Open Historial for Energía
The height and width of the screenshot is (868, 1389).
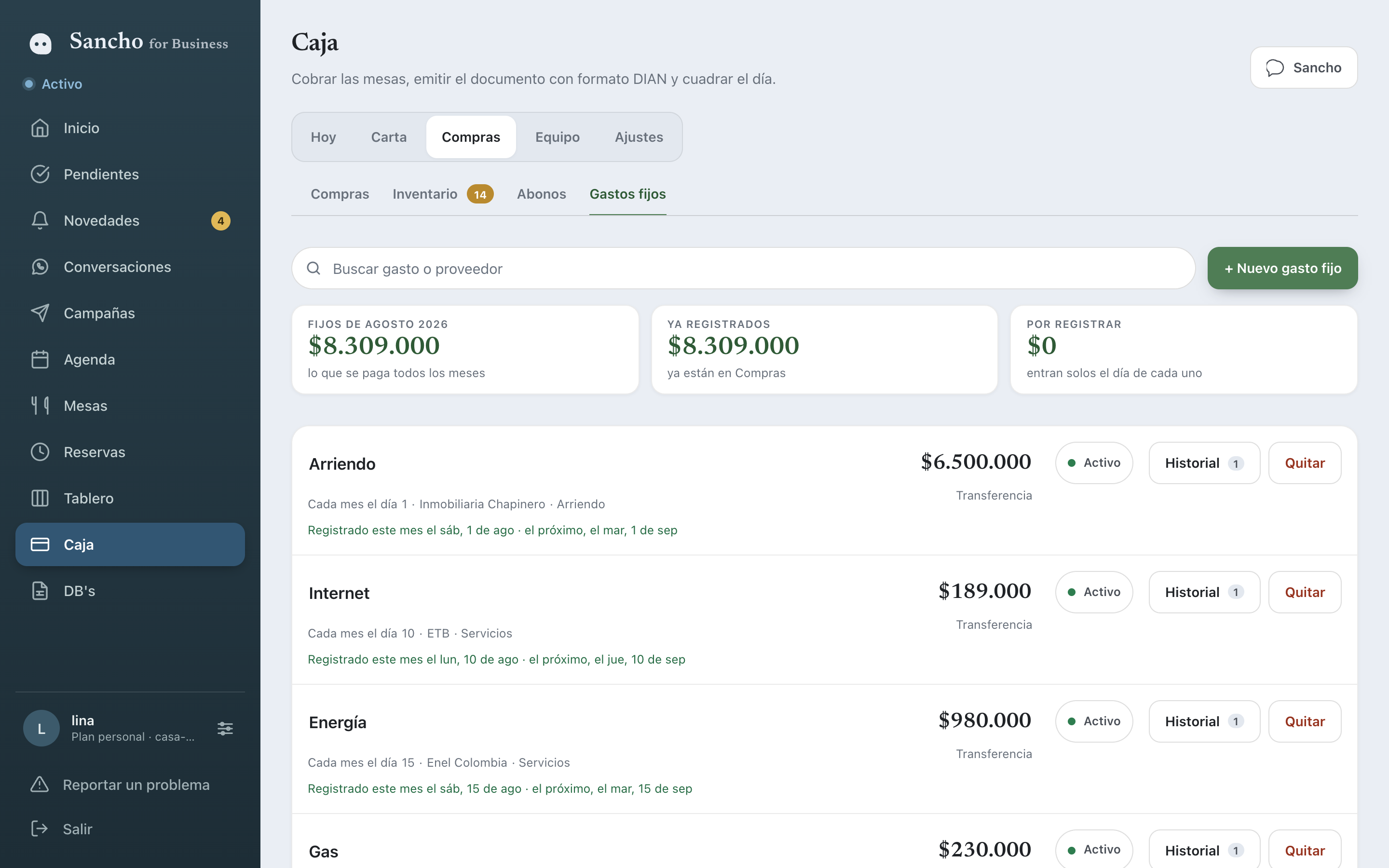[x=1204, y=721]
